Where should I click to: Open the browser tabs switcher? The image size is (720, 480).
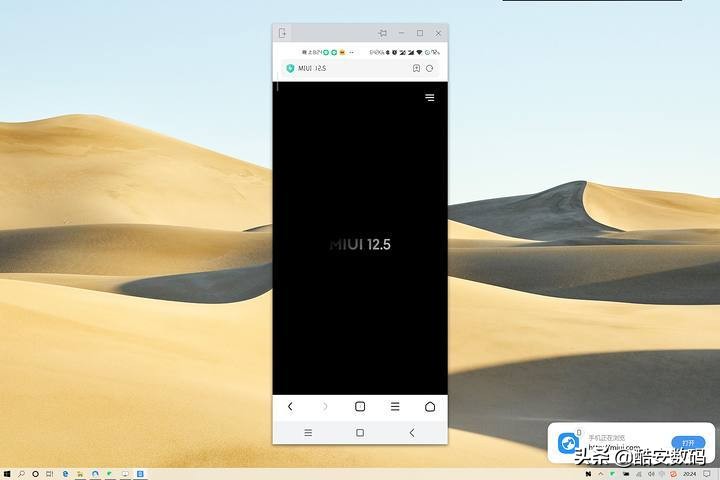(360, 407)
